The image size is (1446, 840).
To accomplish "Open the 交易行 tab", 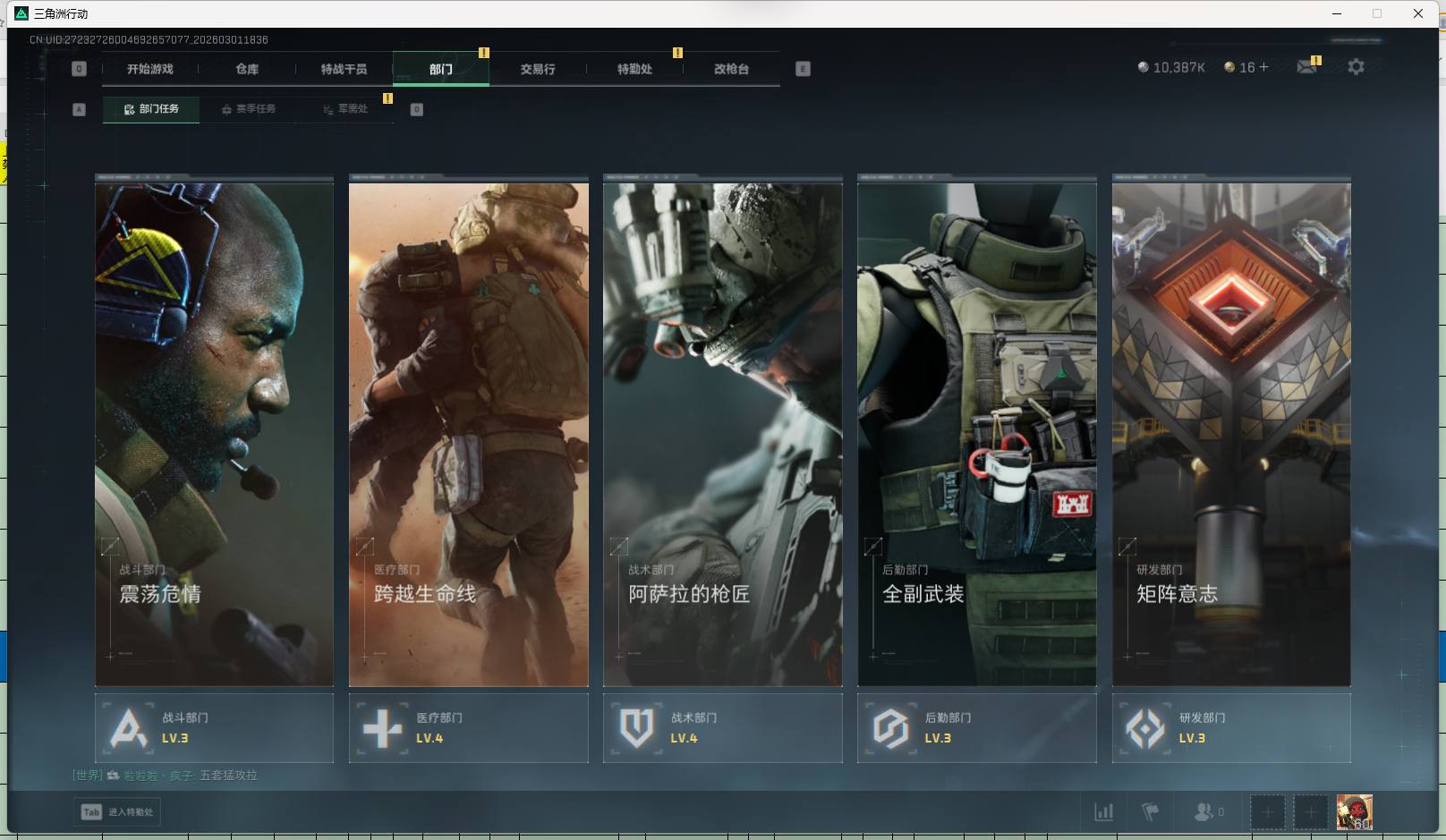I will (x=537, y=69).
